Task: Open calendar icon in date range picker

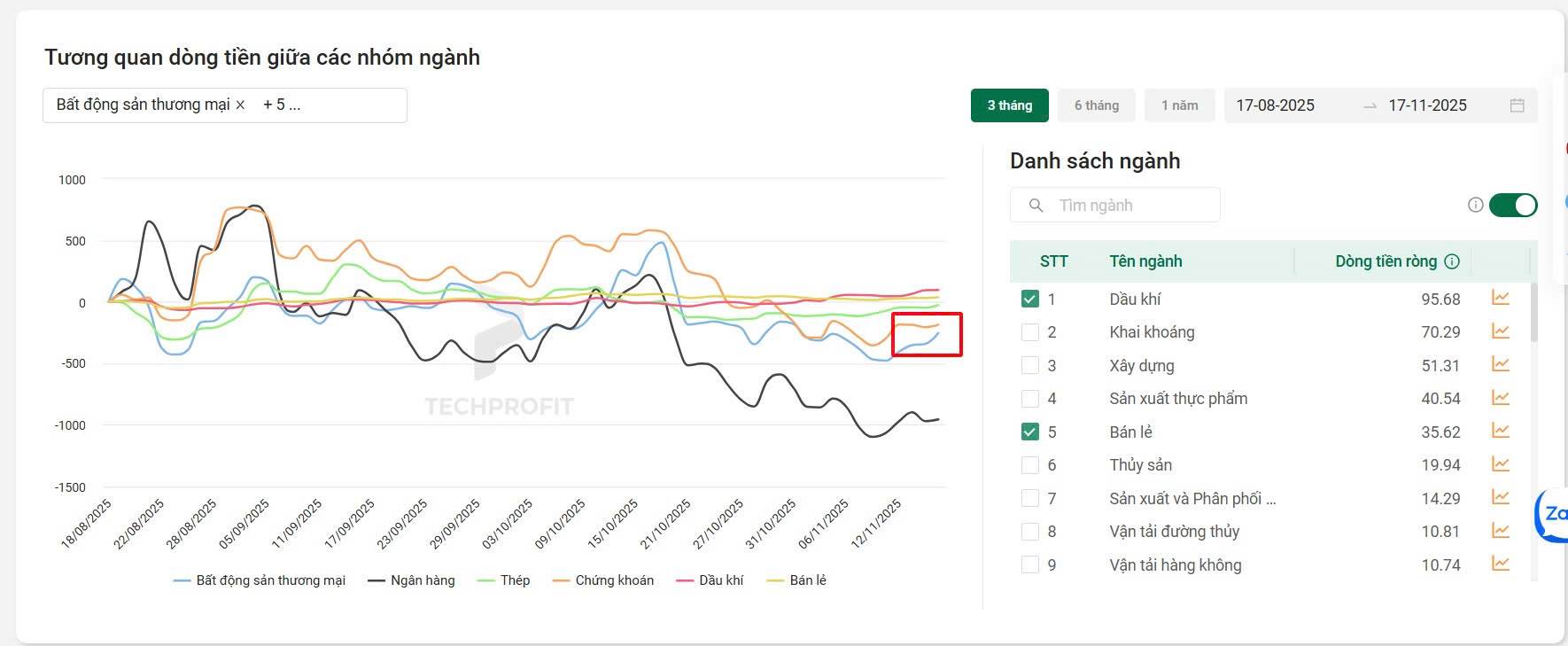Action: pos(1518,105)
